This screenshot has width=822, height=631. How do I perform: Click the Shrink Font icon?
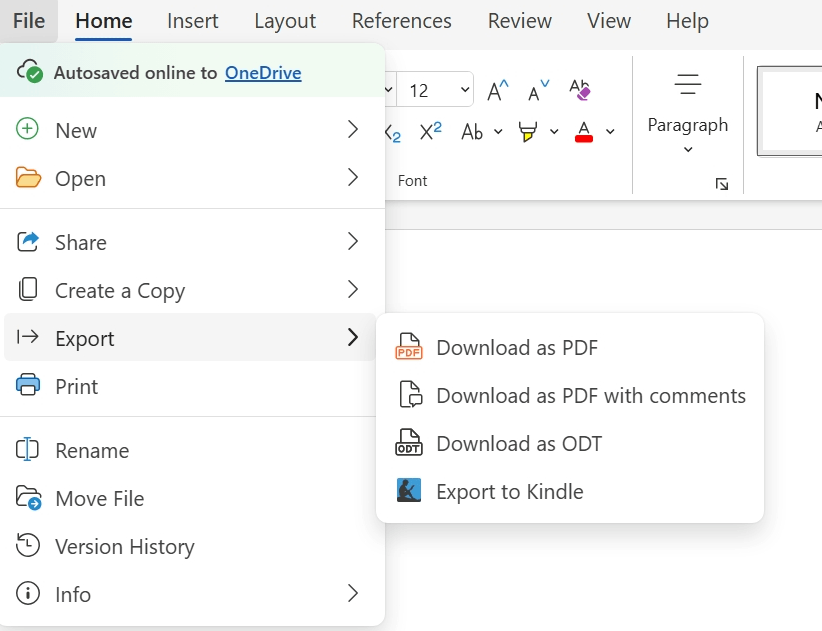(538, 91)
